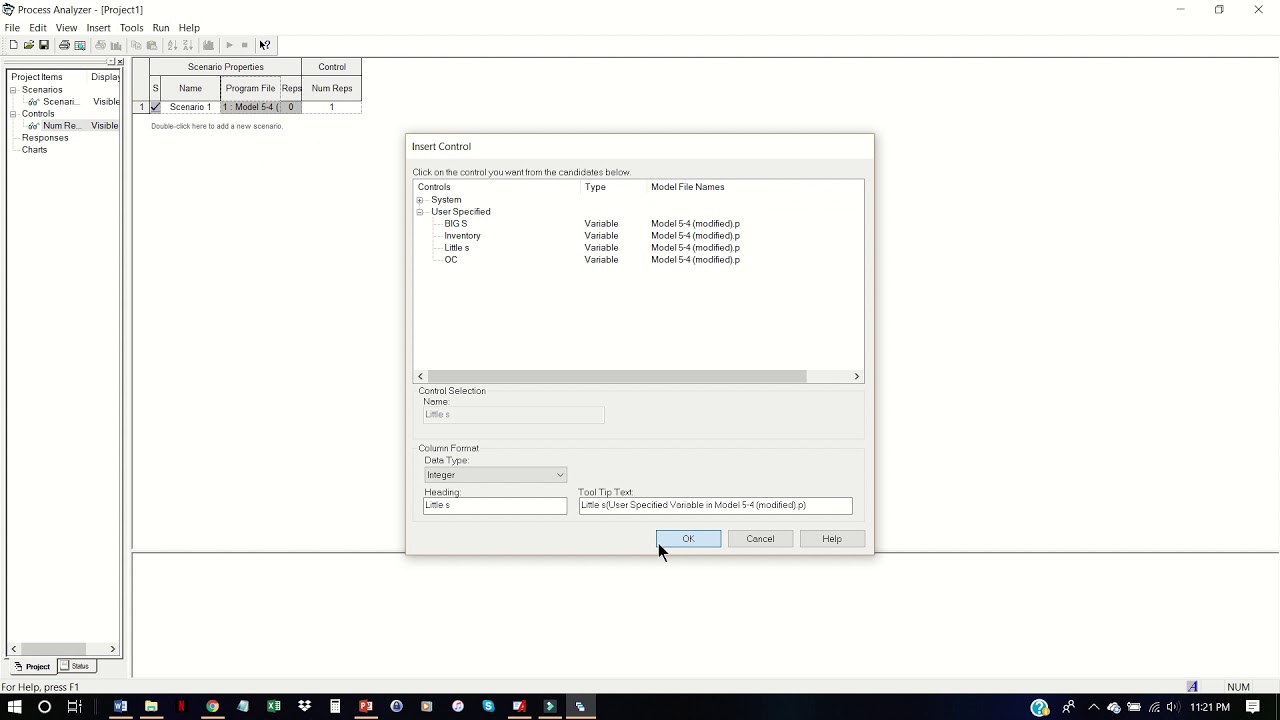The height and width of the screenshot is (720, 1280).
Task: Click right arrow of controls list scrollbar
Action: (857, 376)
